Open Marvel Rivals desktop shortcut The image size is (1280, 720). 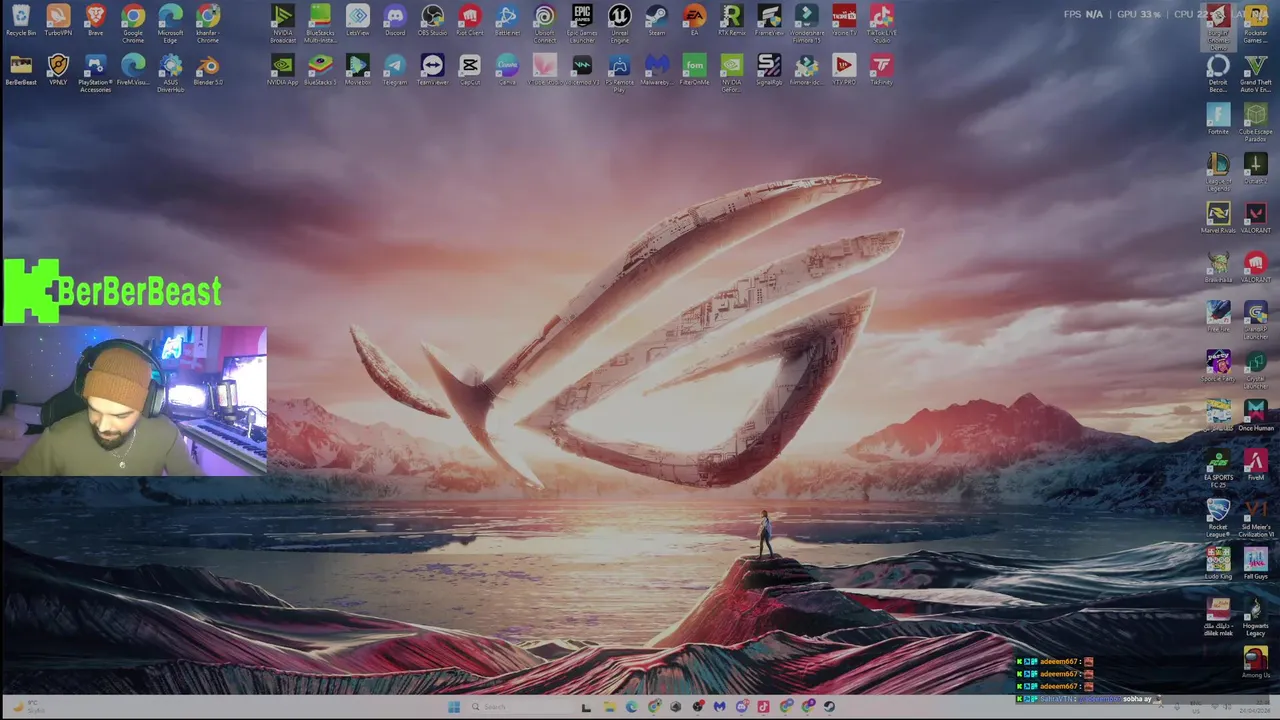[1218, 218]
